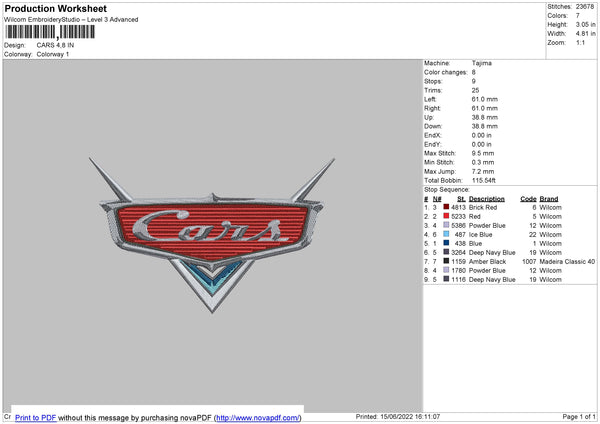
Task: Click the Wilcom EmbroideryStudio – Level 3 Advanced subtitle
Action: click(71, 20)
